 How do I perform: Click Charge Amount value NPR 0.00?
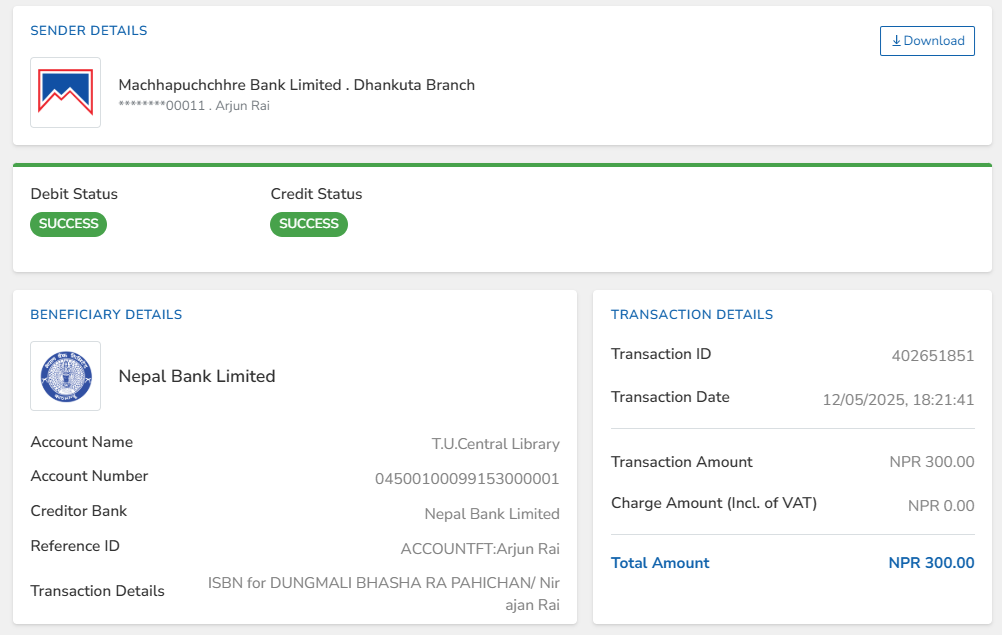941,506
